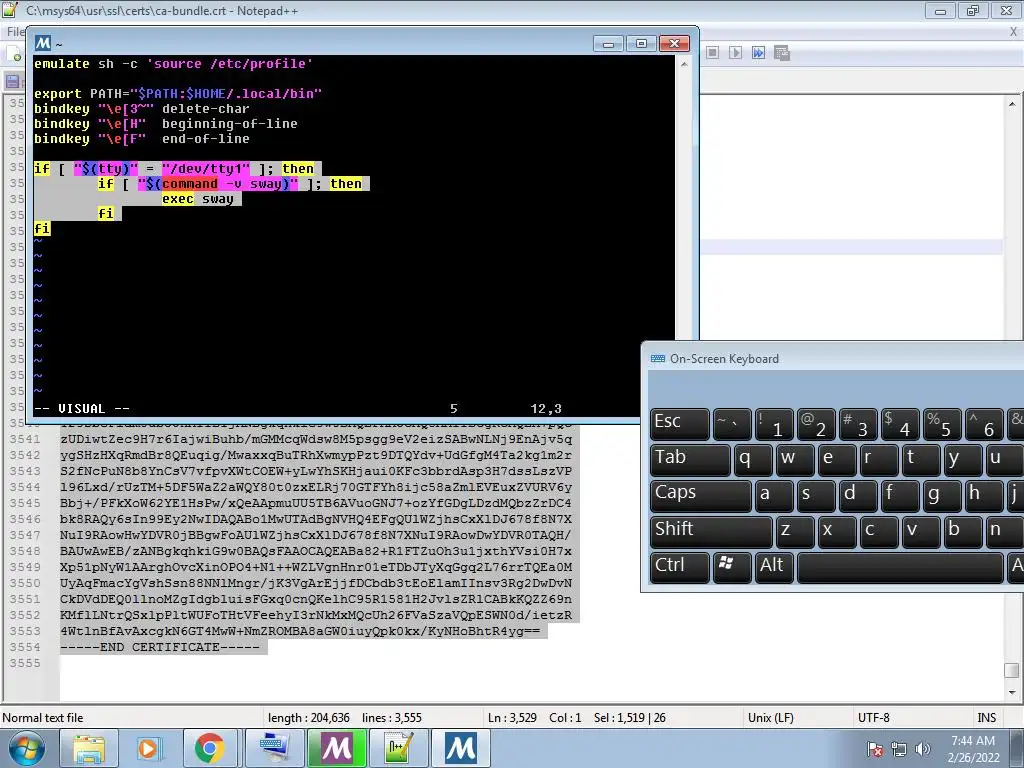Viewport: 1024px width, 768px height.
Task: Launch Windows Media Player from taskbar
Action: (149, 748)
